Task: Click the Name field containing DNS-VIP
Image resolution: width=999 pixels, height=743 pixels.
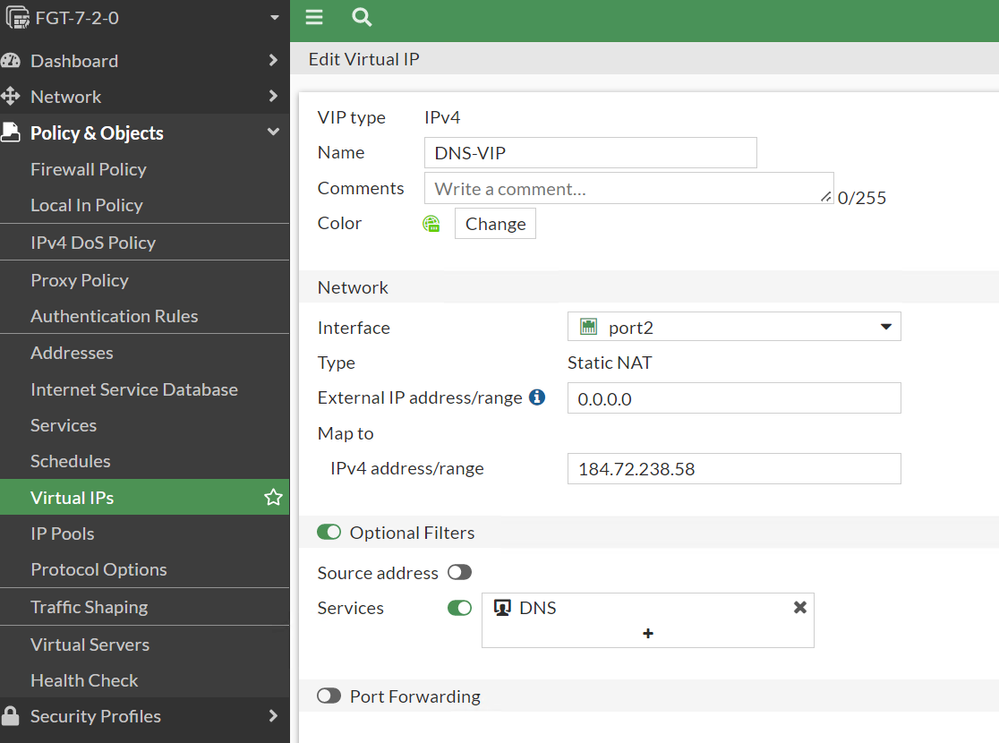Action: [590, 153]
